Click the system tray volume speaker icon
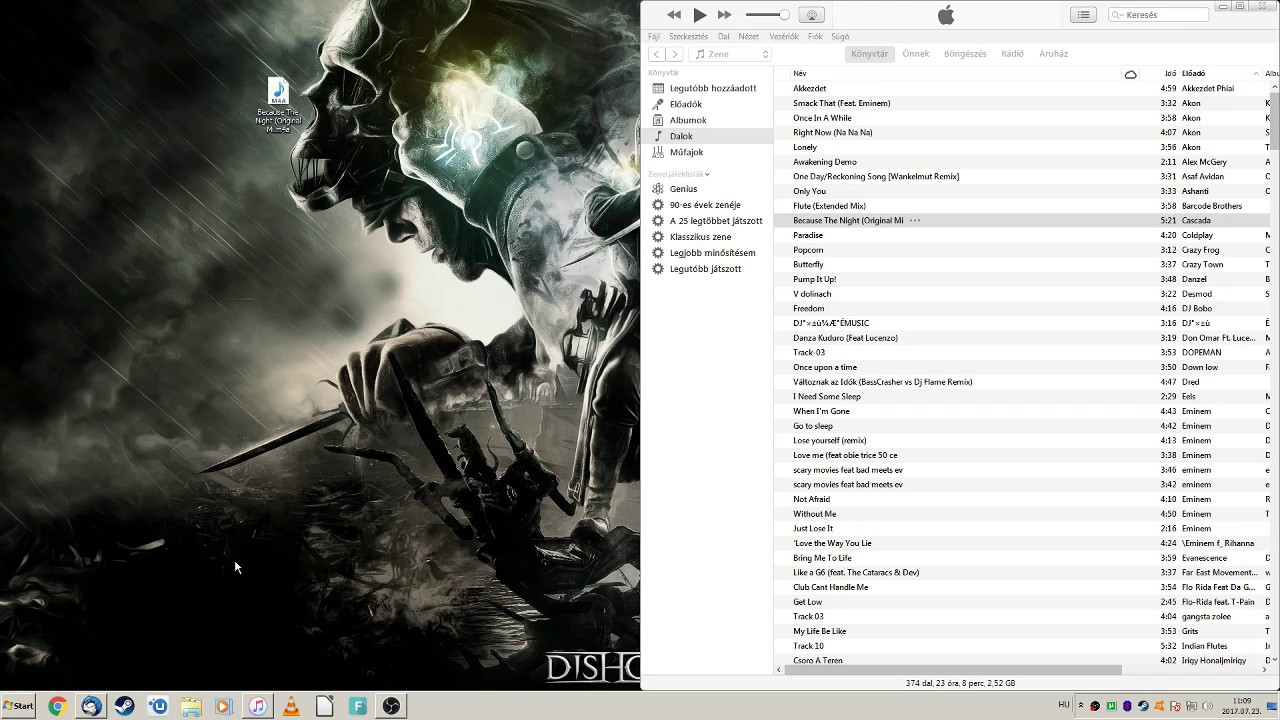This screenshot has height=720, width=1280. [1206, 706]
